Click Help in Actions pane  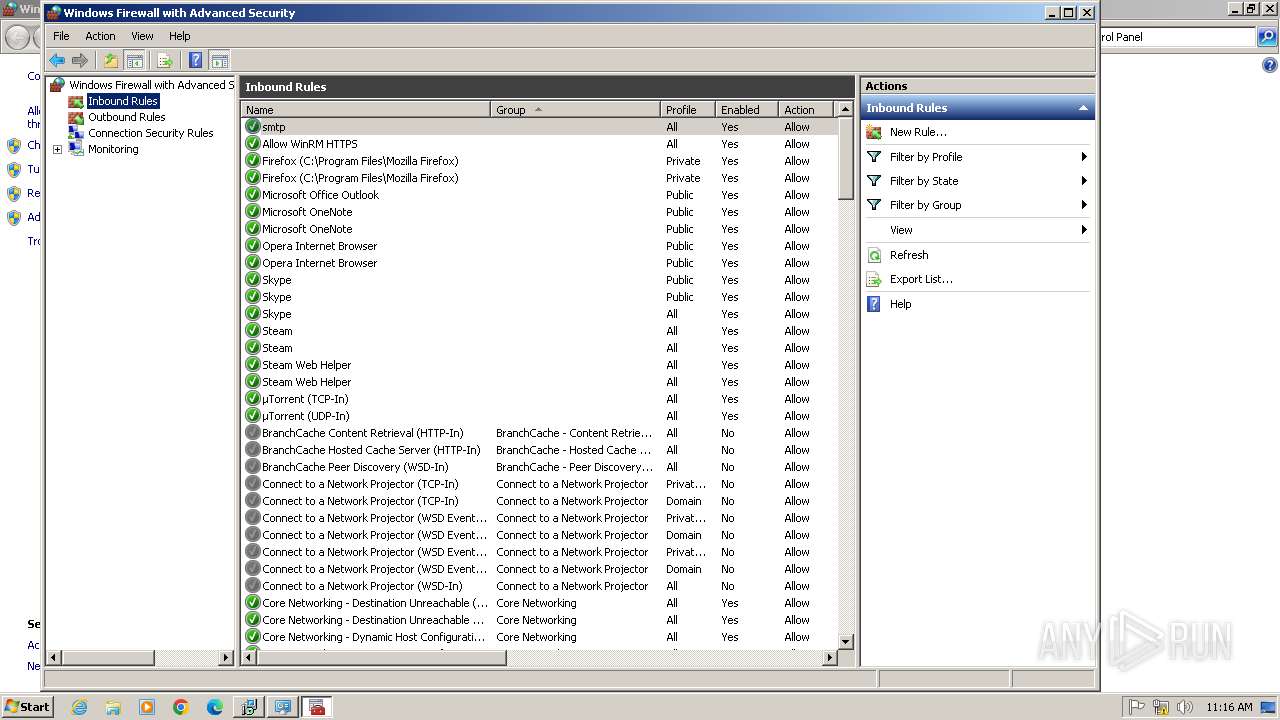[x=900, y=304]
